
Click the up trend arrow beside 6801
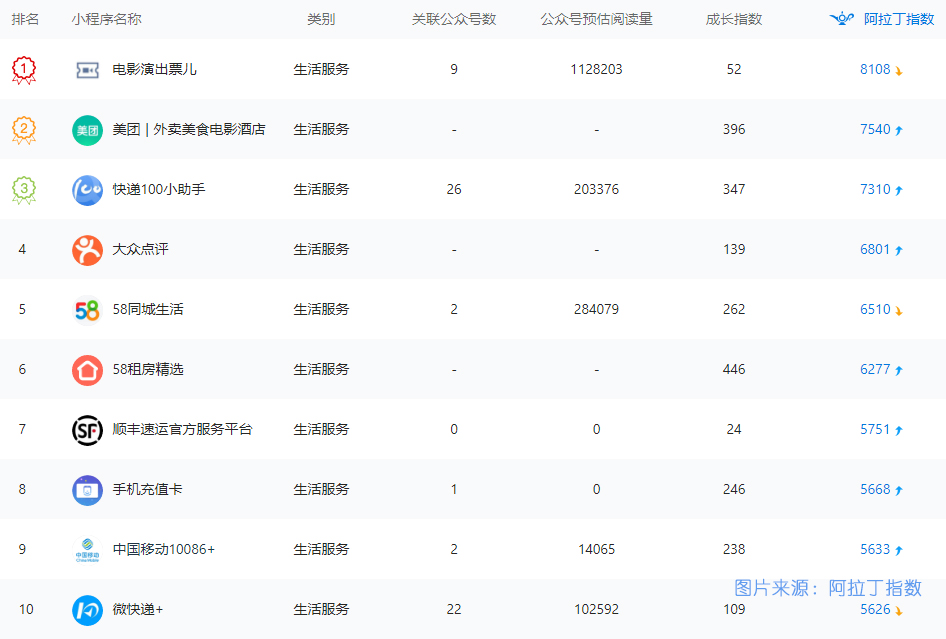pos(899,250)
